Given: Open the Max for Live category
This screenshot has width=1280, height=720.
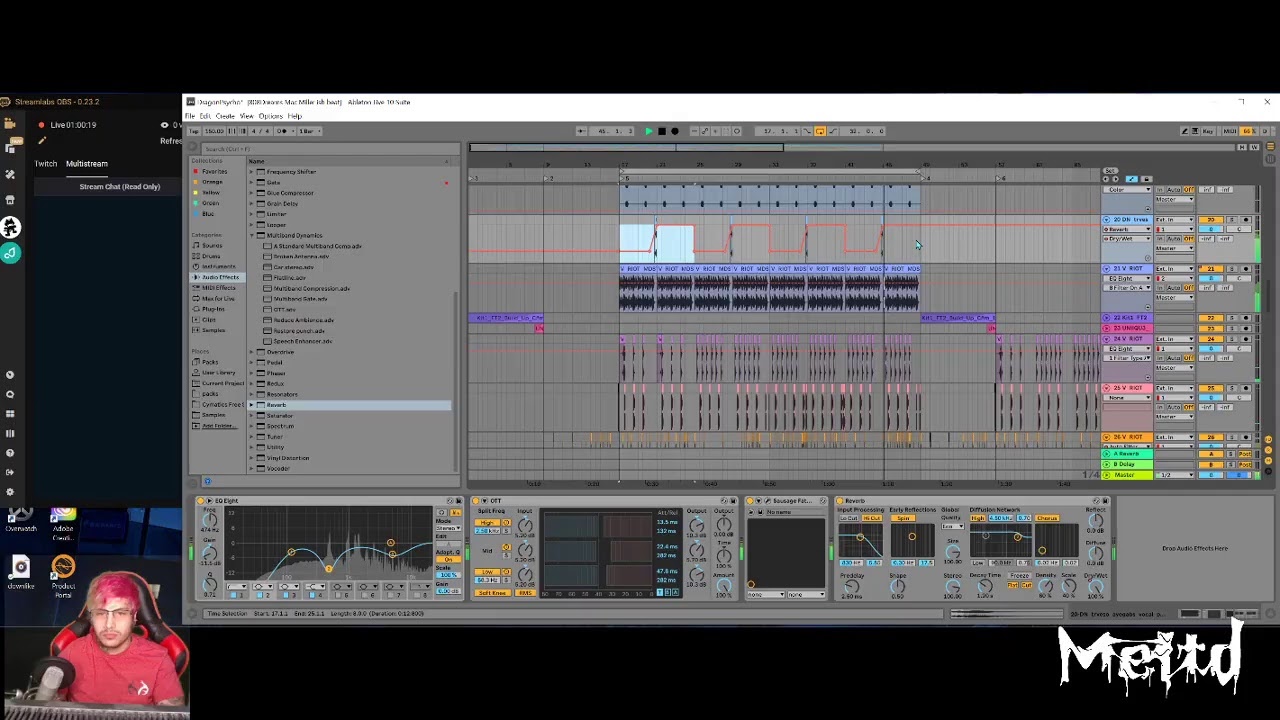Looking at the screenshot, I should (218, 298).
